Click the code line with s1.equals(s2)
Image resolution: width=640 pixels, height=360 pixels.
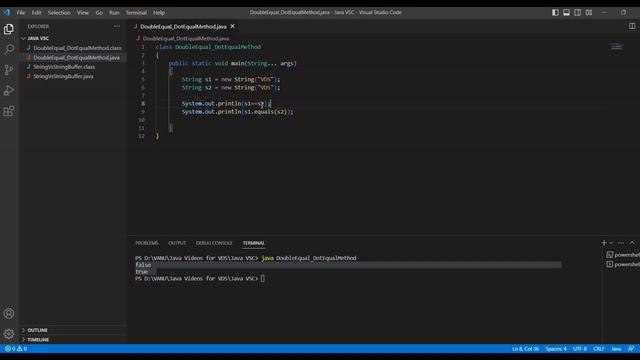237,111
